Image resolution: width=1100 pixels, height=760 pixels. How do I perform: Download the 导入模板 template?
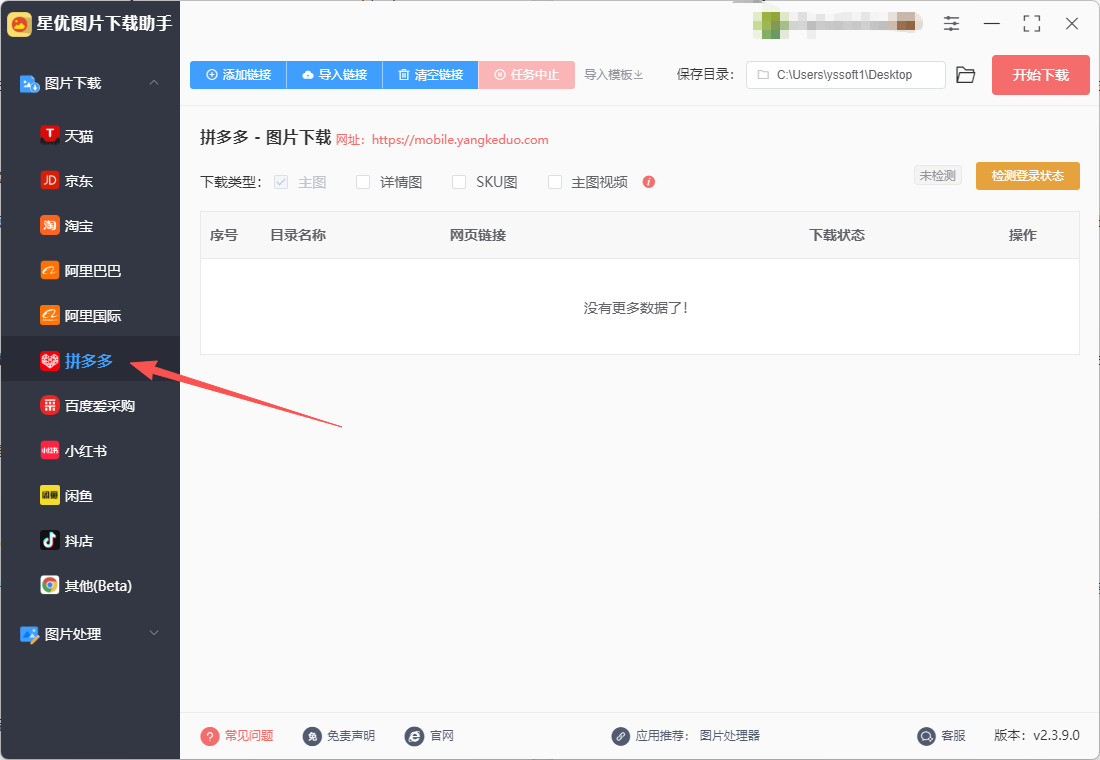click(x=614, y=74)
